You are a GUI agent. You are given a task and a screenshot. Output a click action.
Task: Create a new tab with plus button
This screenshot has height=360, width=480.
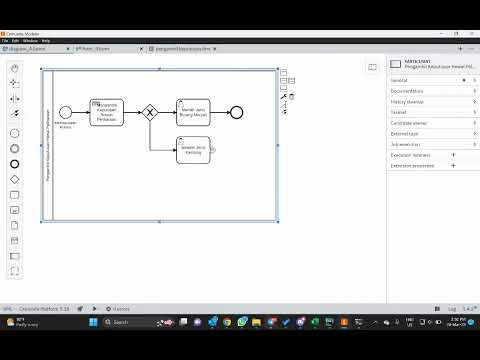[460, 49]
